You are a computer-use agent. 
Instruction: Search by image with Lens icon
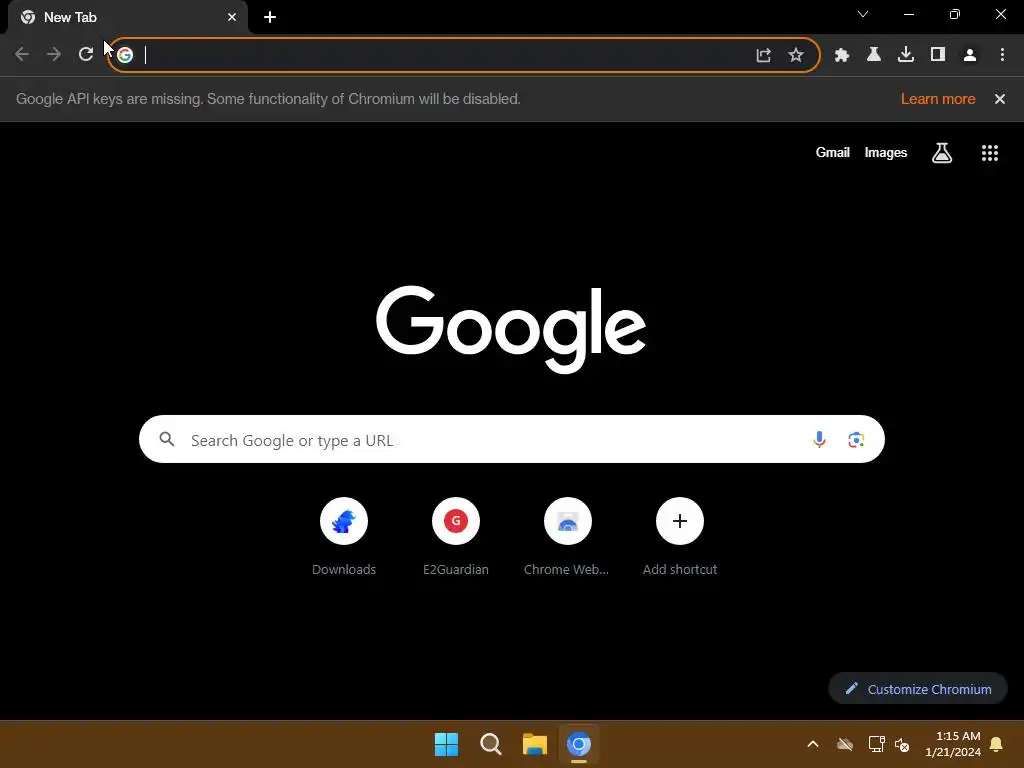point(856,440)
